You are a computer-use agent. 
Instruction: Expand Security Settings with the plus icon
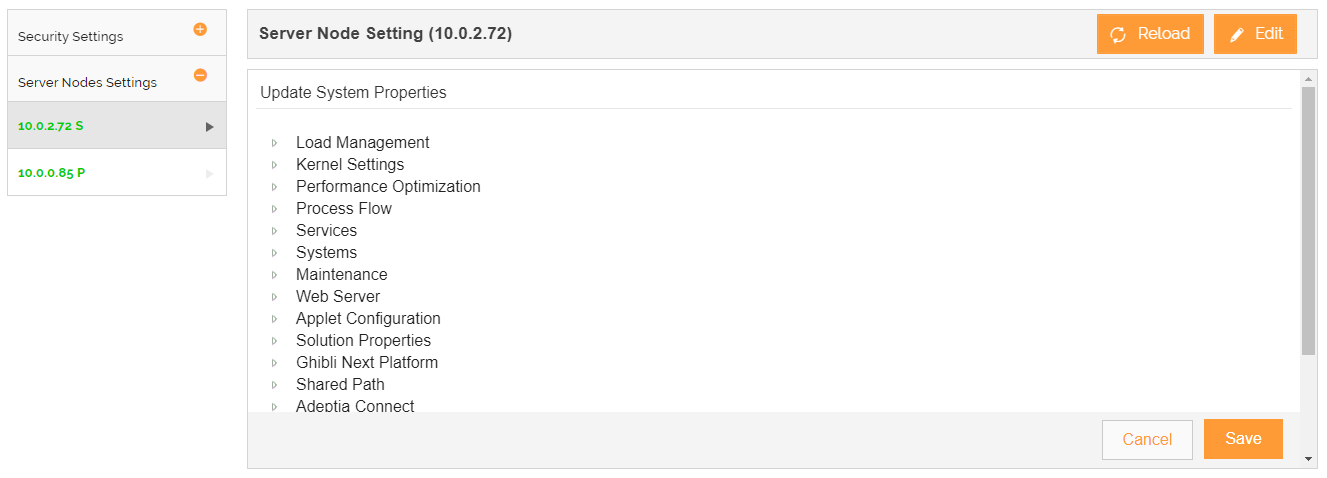point(200,30)
